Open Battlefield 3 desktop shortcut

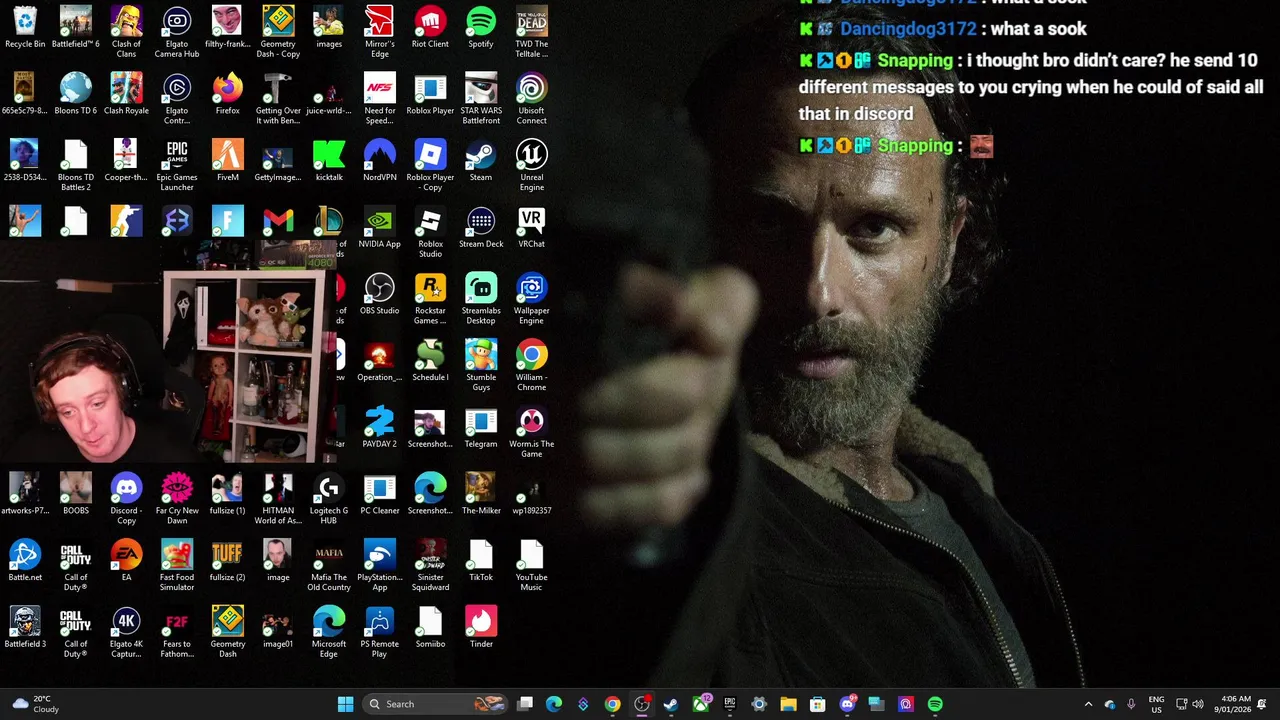point(25,628)
